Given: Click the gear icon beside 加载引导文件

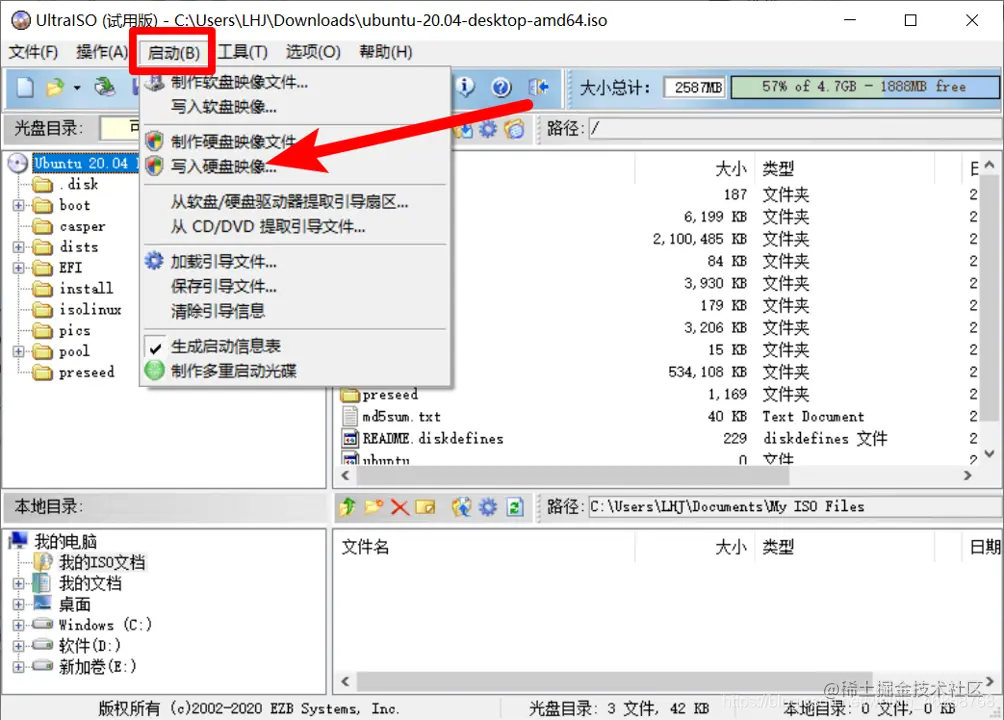Looking at the screenshot, I should click(154, 261).
